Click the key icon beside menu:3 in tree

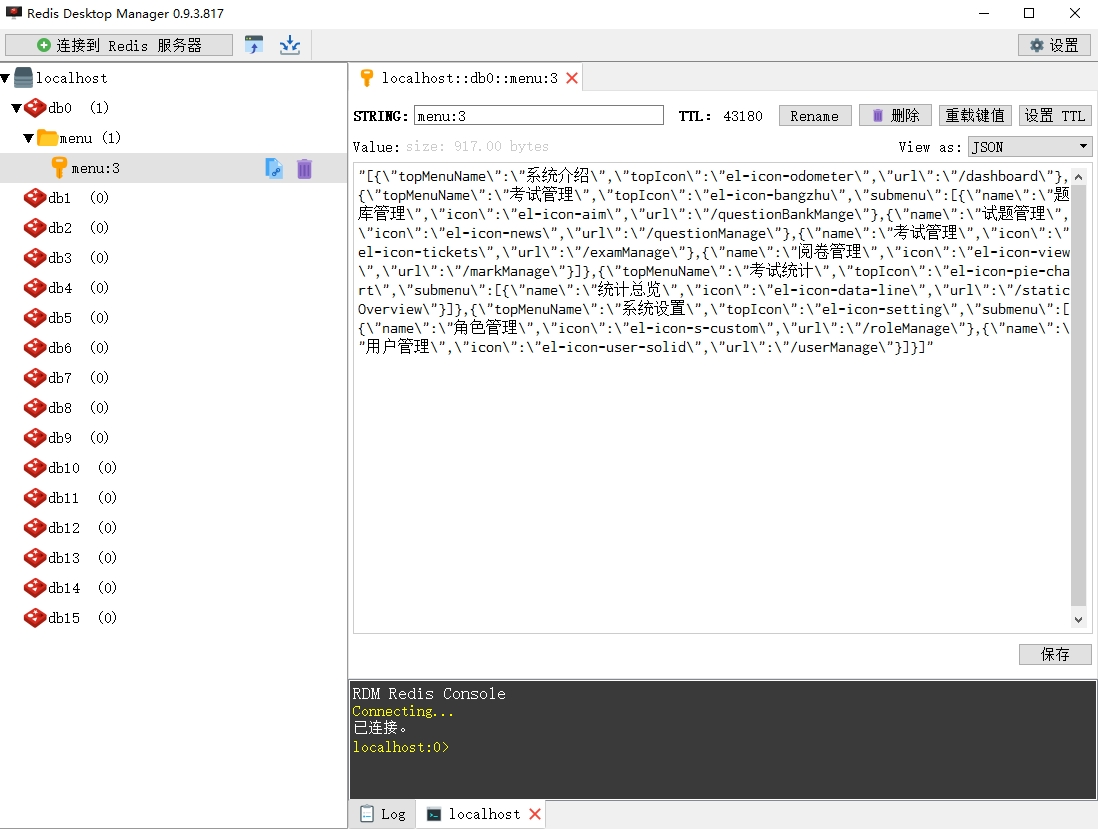60,168
